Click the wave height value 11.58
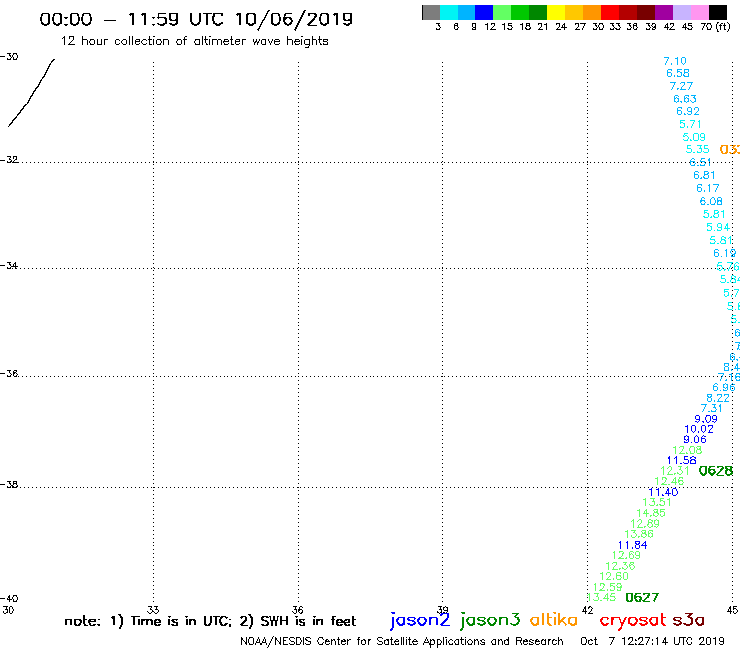The width and height of the screenshot is (740, 650). pyautogui.click(x=681, y=460)
